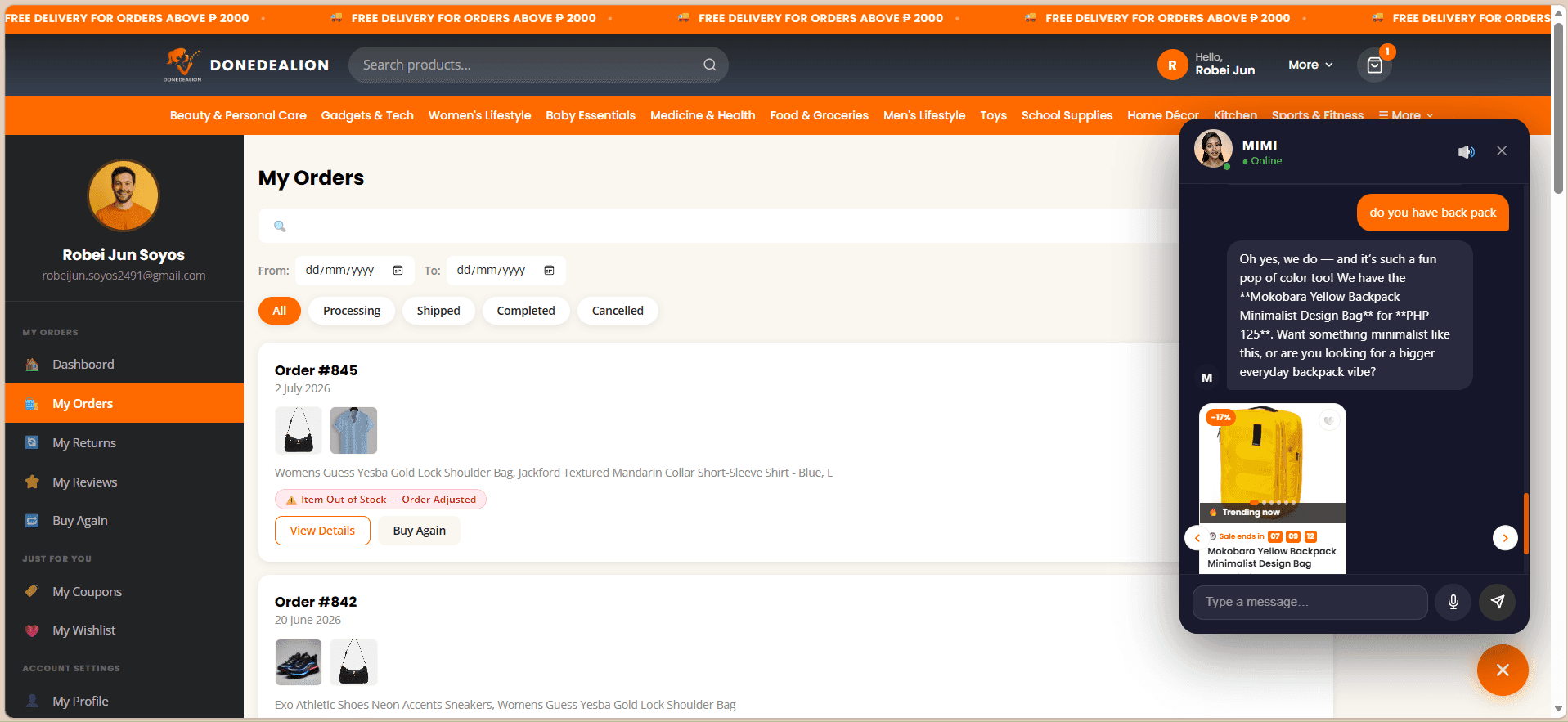Filter orders by Processing

(x=352, y=311)
